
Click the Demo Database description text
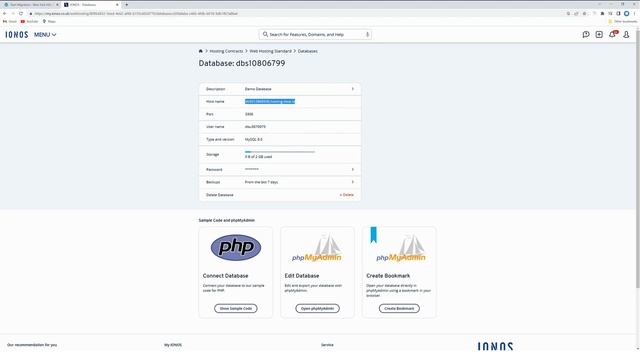258,89
